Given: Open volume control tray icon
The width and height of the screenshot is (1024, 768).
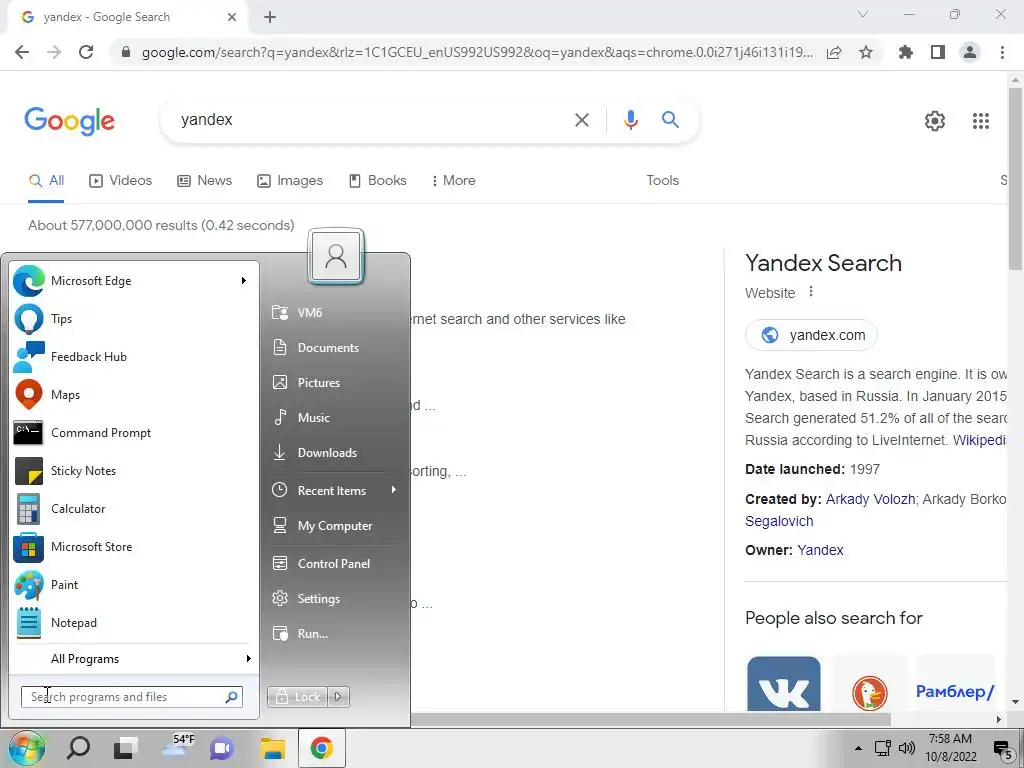Looking at the screenshot, I should [906, 748].
